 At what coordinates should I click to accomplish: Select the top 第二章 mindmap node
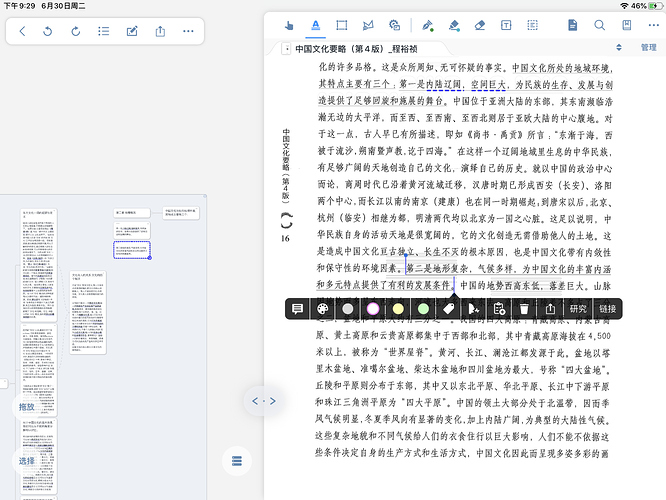(x=132, y=212)
